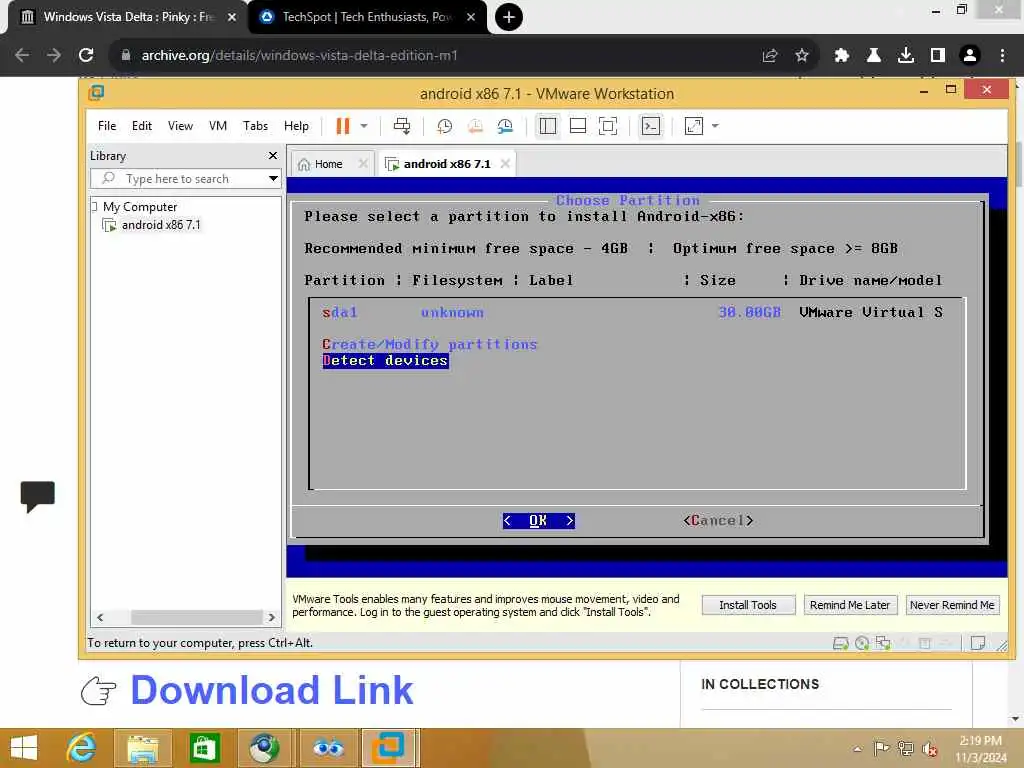Screen dimensions: 1024x768
Task: Open the dropdown next to pause button
Action: 364,126
